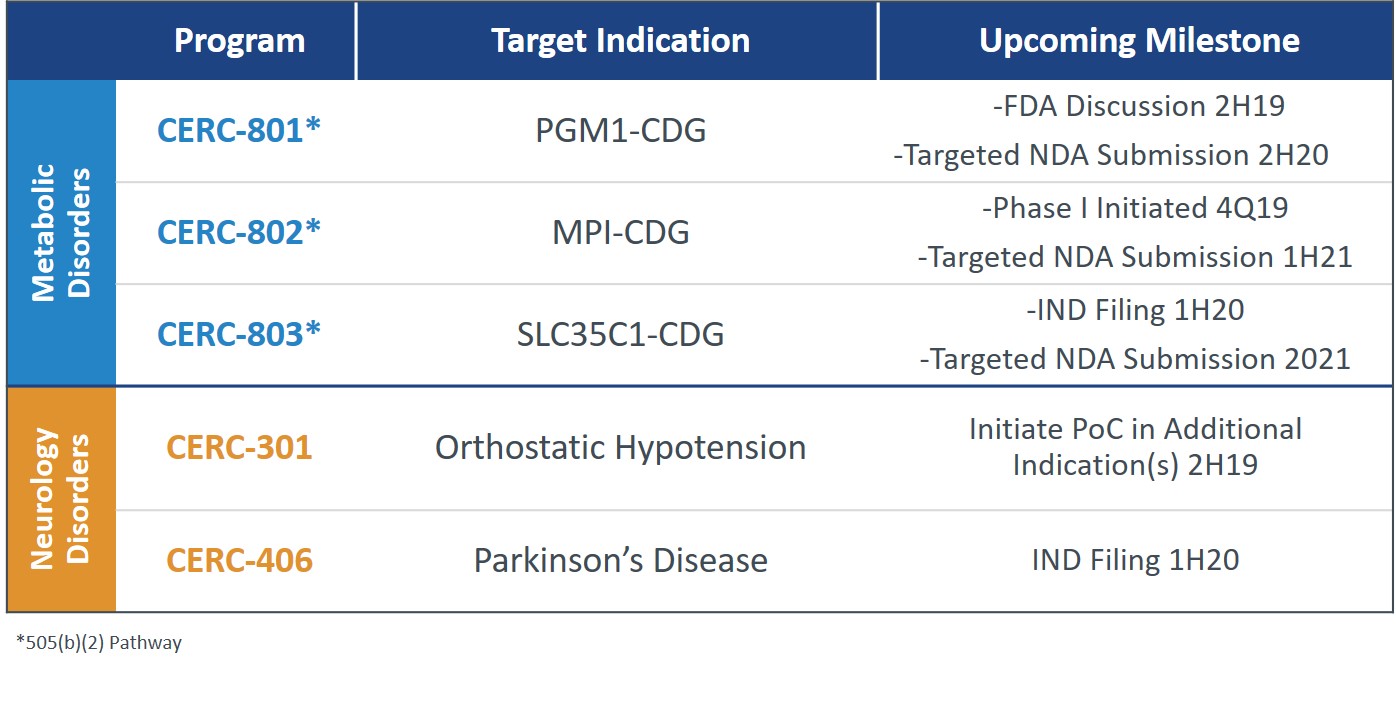This screenshot has width=1396, height=722.
Task: Select the Target Indication column header
Action: pyautogui.click(x=620, y=41)
